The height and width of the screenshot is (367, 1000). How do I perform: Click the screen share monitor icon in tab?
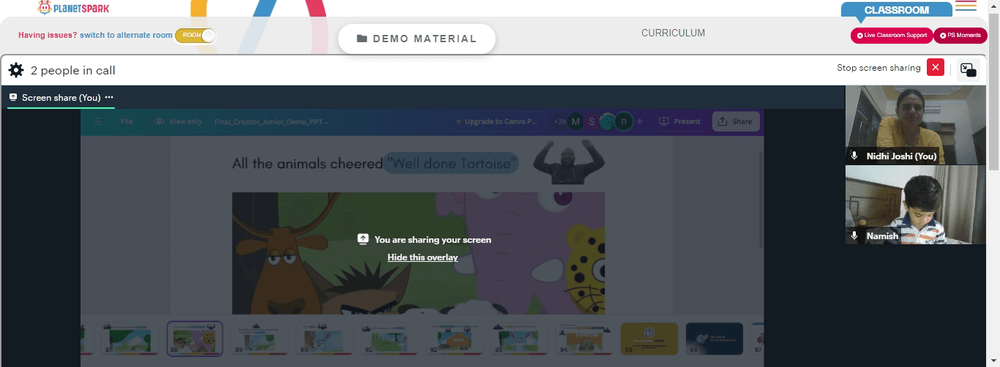(13, 98)
